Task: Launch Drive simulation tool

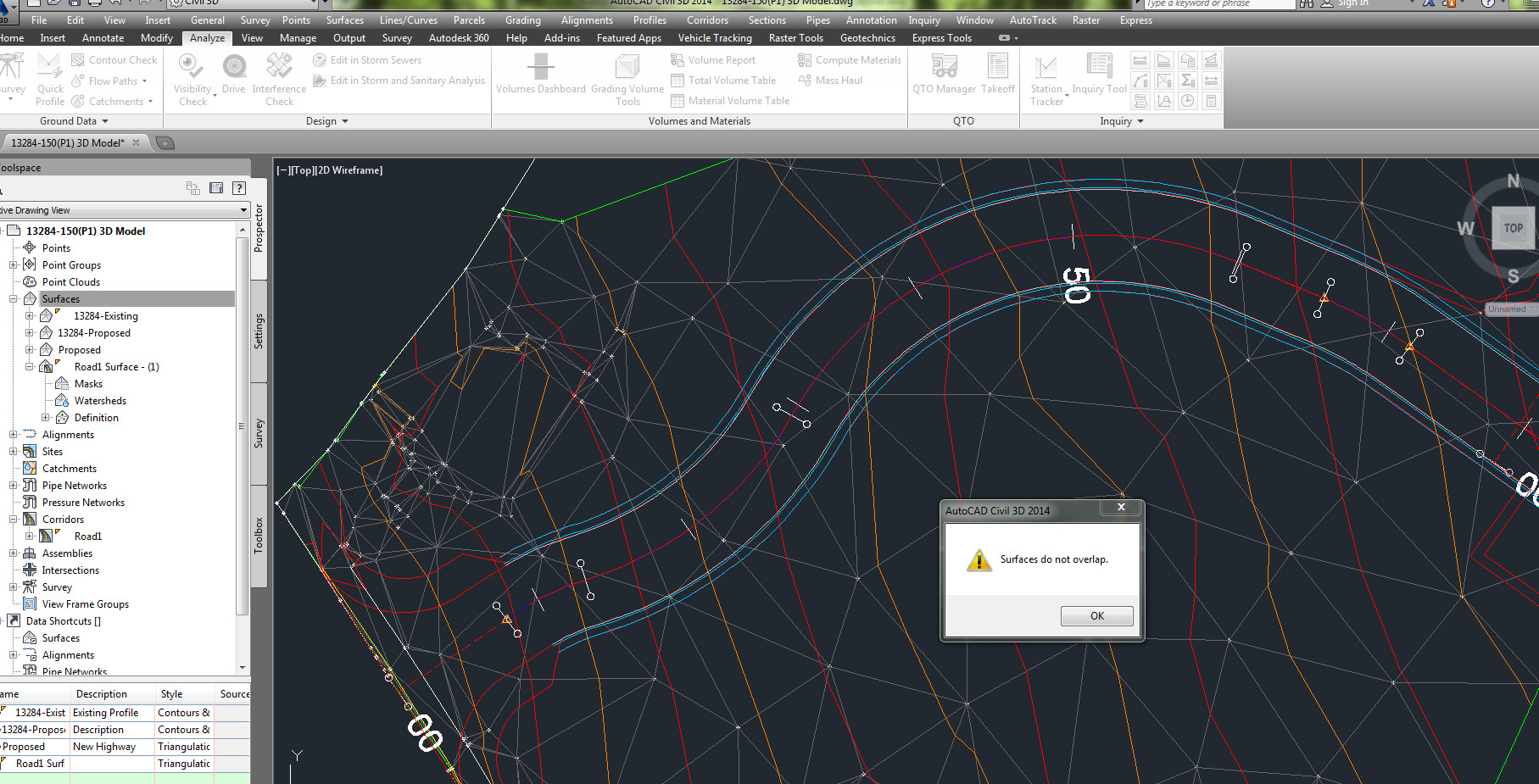Action: click(234, 75)
